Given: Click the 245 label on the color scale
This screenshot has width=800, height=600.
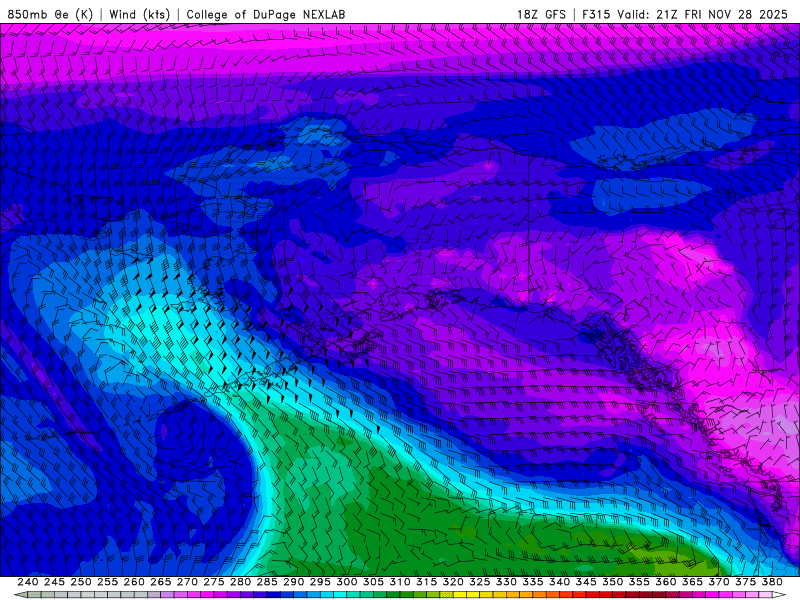Looking at the screenshot, I should pos(54,582).
